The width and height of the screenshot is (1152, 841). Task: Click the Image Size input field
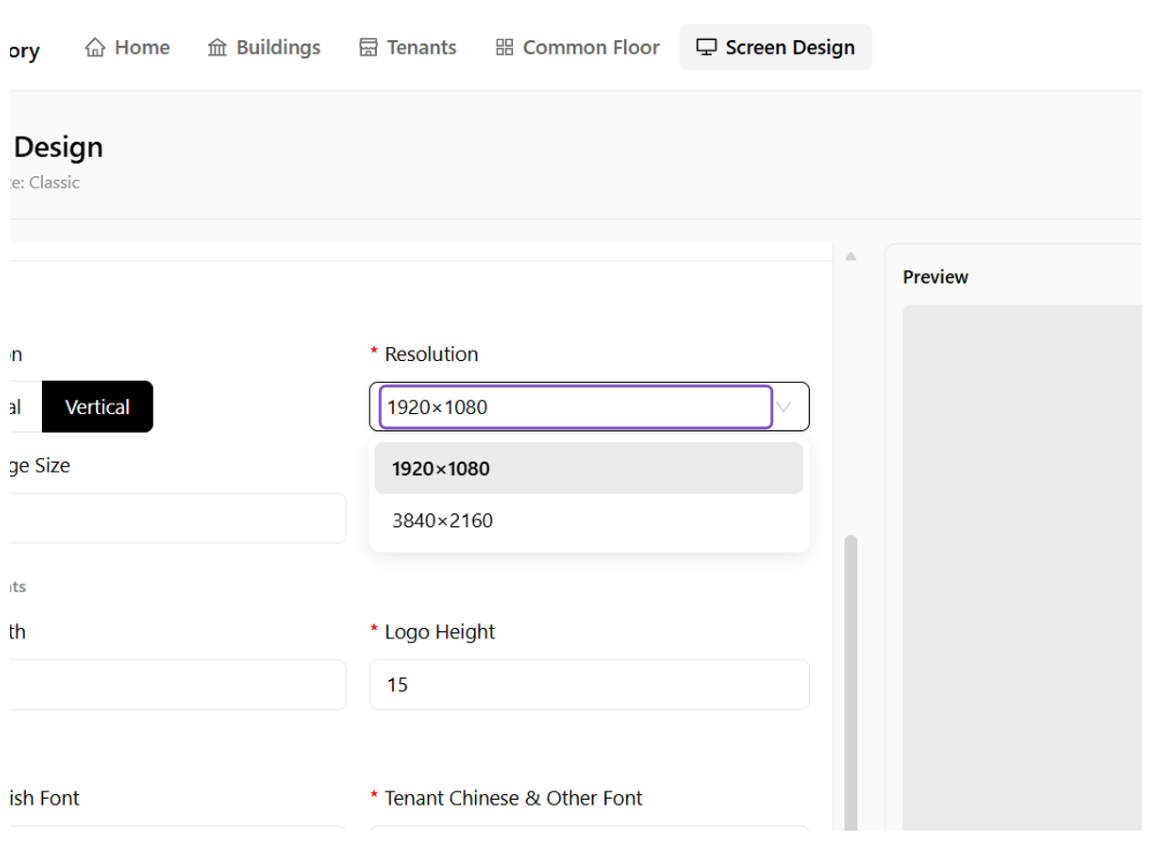[176, 519]
